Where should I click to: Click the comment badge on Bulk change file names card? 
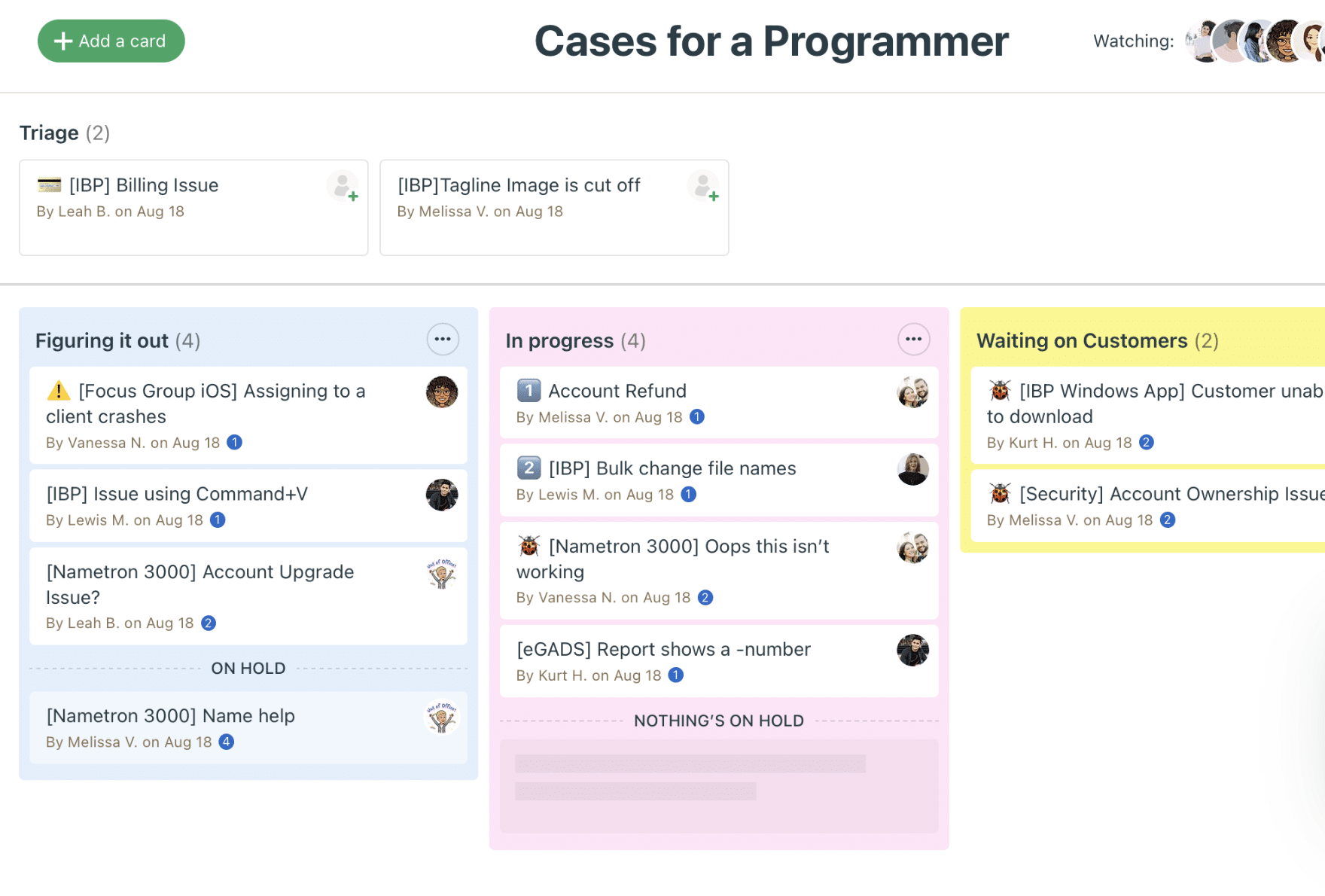[689, 495]
